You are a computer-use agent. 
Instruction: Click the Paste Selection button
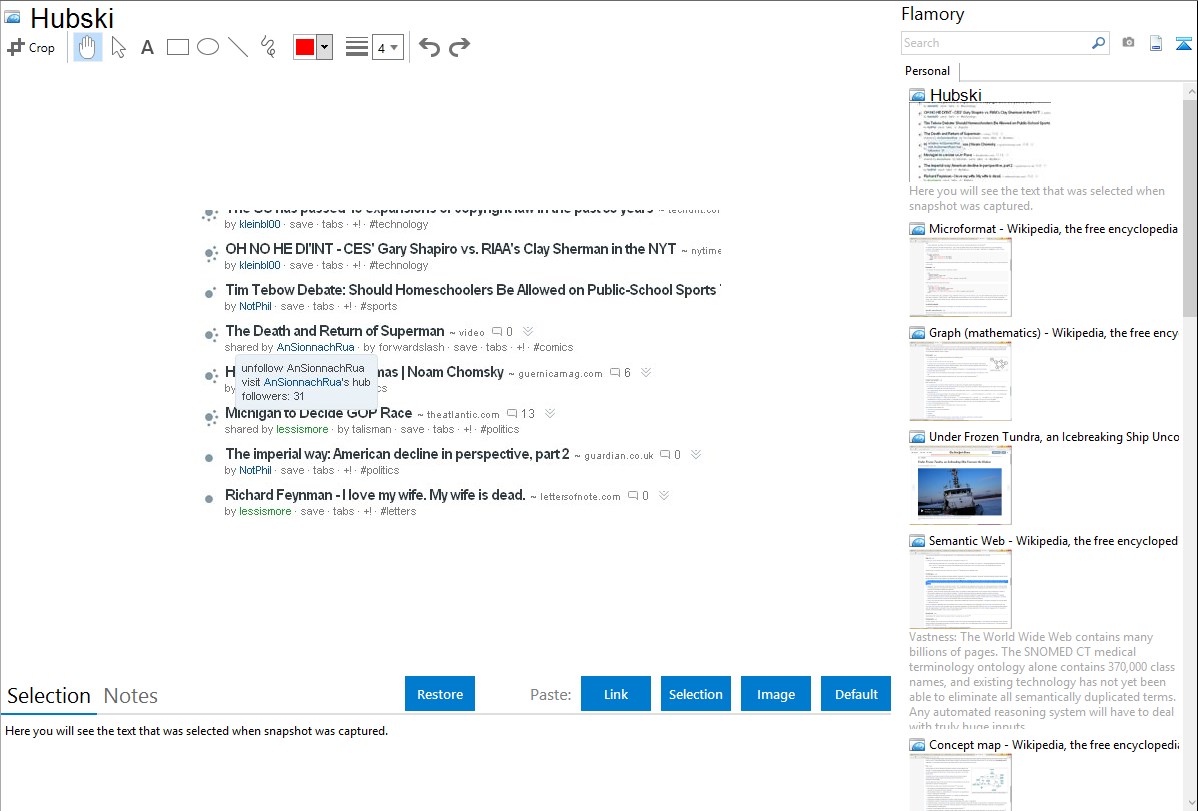pyautogui.click(x=695, y=694)
